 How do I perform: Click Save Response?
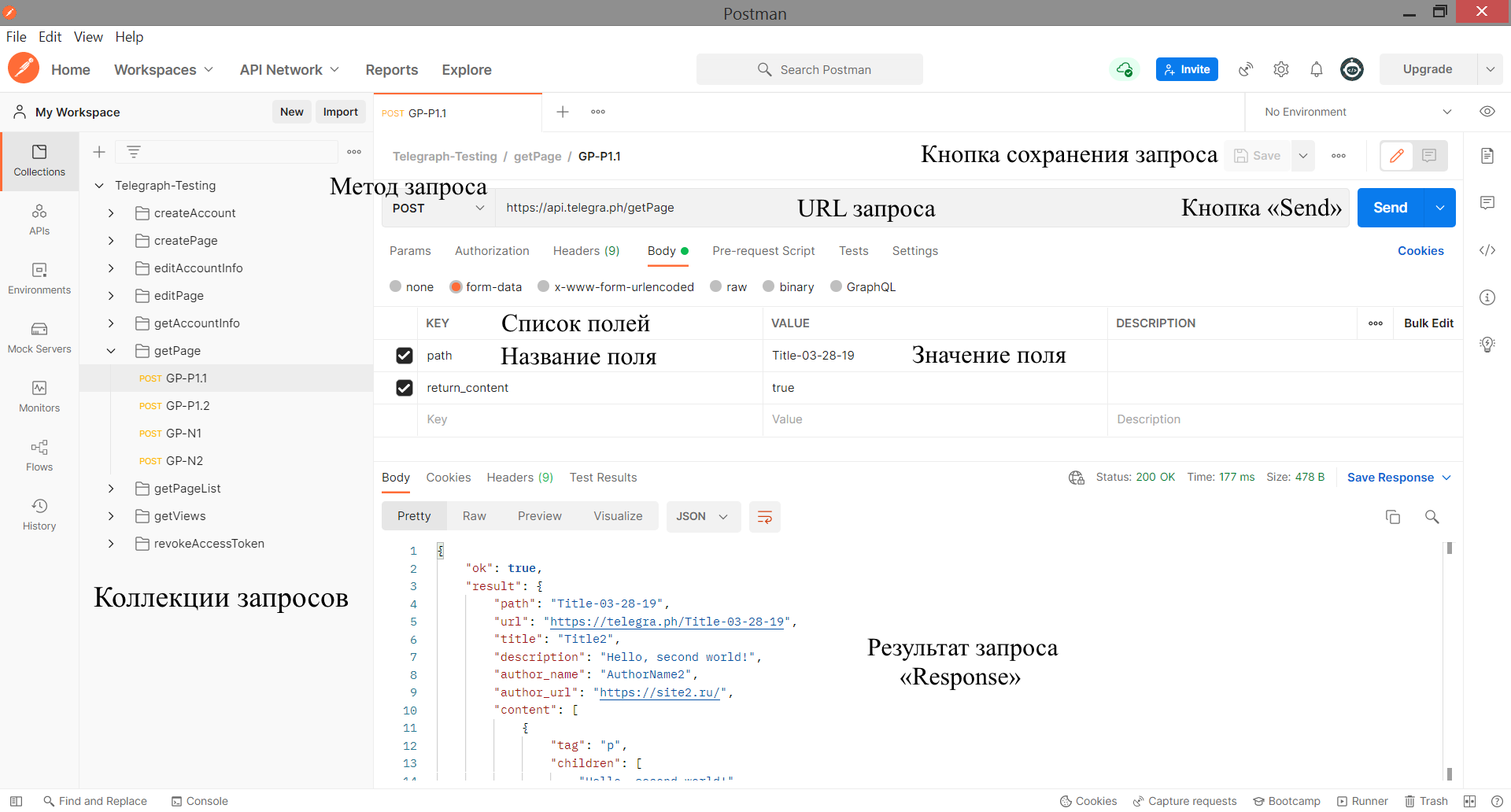point(1391,478)
